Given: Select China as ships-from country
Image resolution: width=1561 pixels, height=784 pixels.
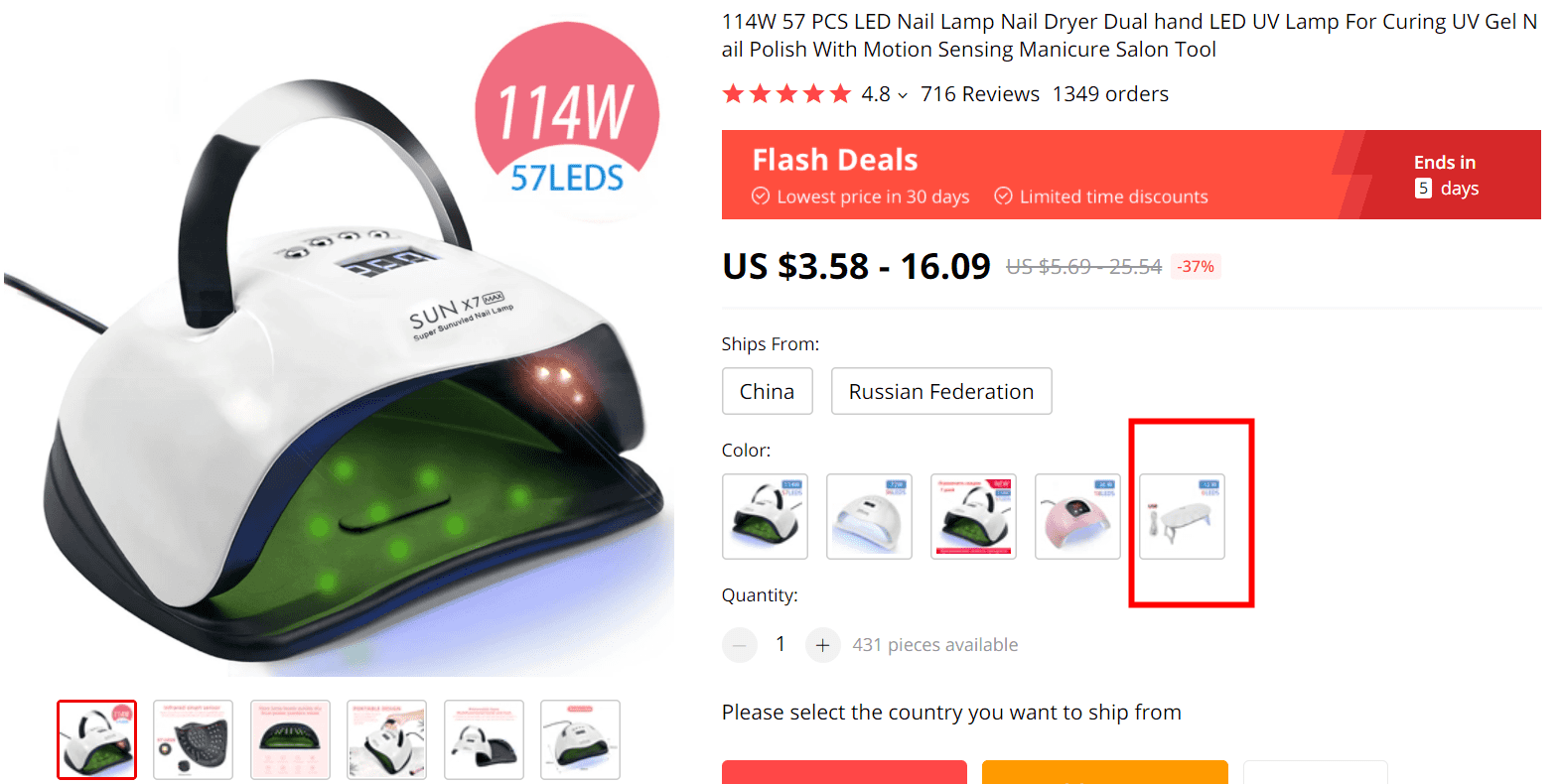Looking at the screenshot, I should pos(767,391).
